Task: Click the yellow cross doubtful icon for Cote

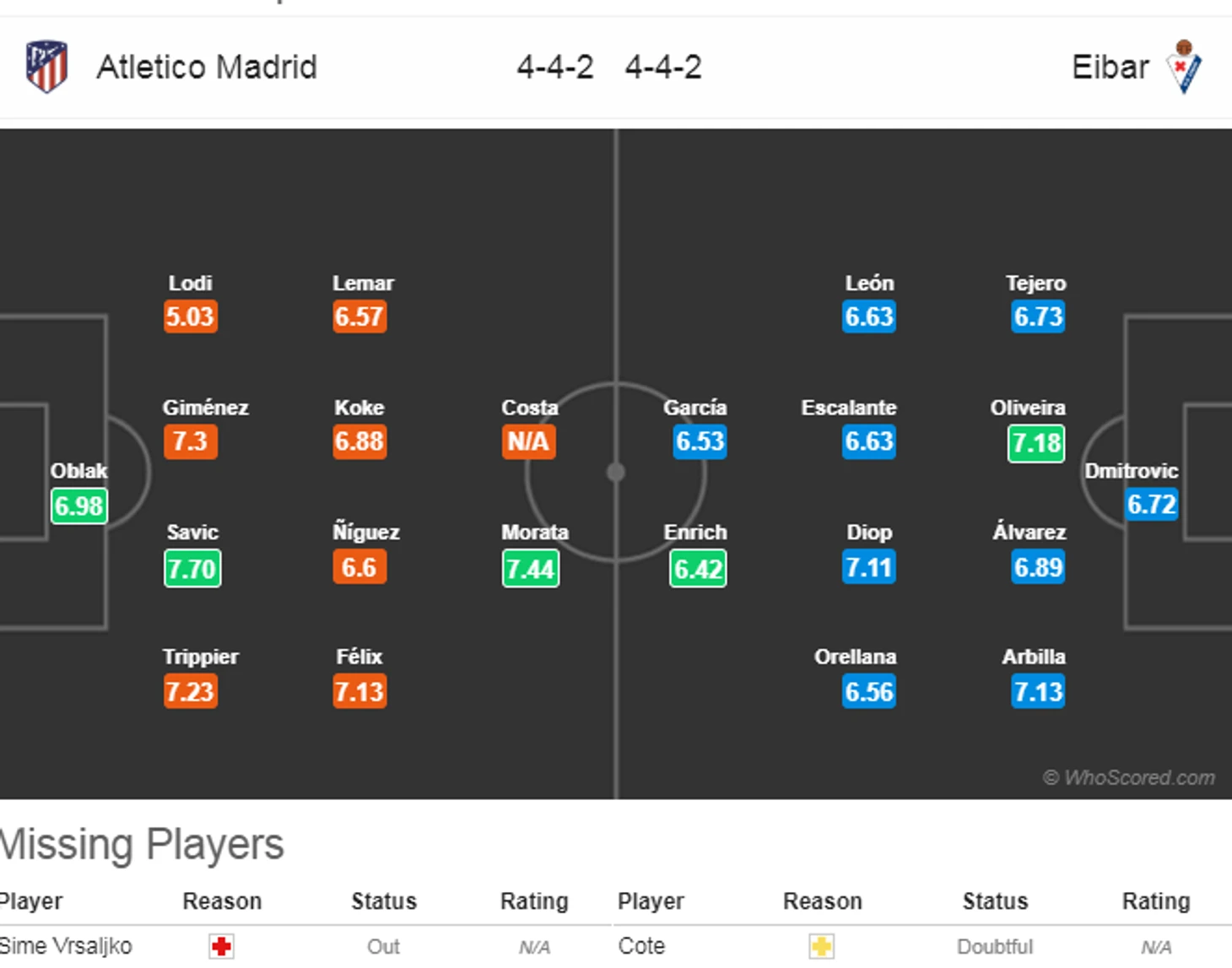Action: click(821, 946)
